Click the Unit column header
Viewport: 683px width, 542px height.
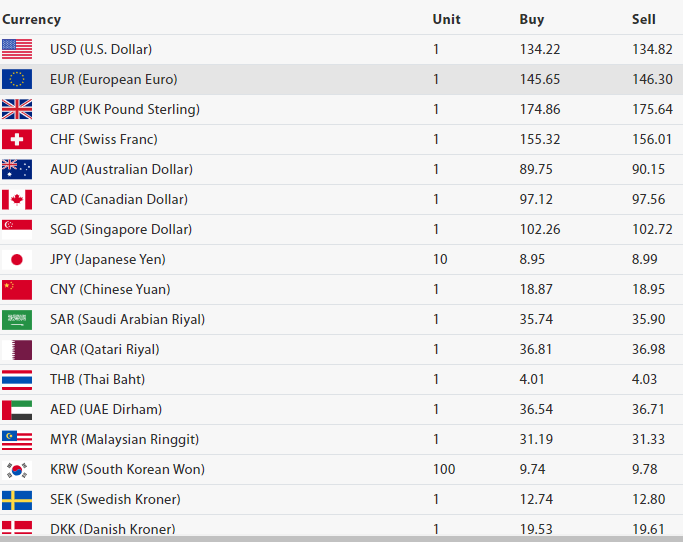[x=446, y=19]
